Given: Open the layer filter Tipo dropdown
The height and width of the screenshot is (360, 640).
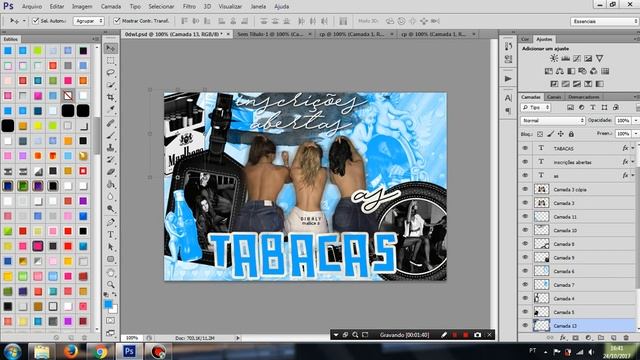Looking at the screenshot, I should (x=536, y=107).
